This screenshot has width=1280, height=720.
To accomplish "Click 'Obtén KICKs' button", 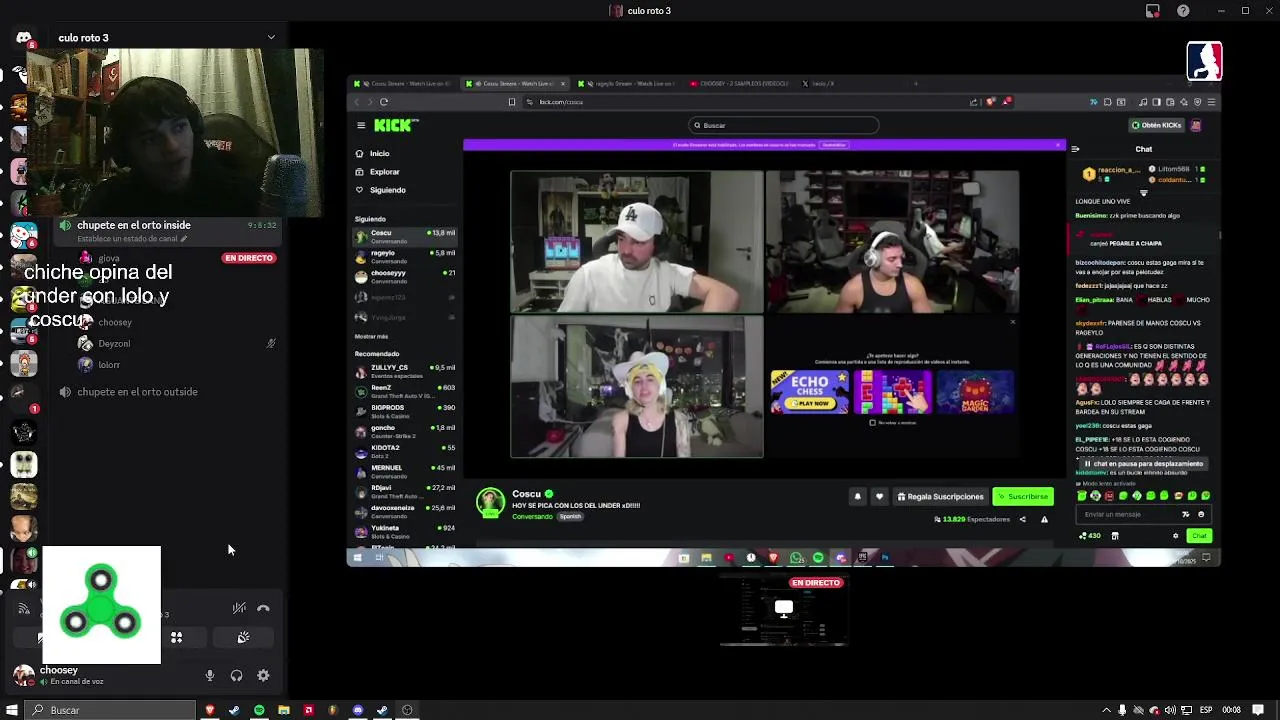I will 1156,125.
